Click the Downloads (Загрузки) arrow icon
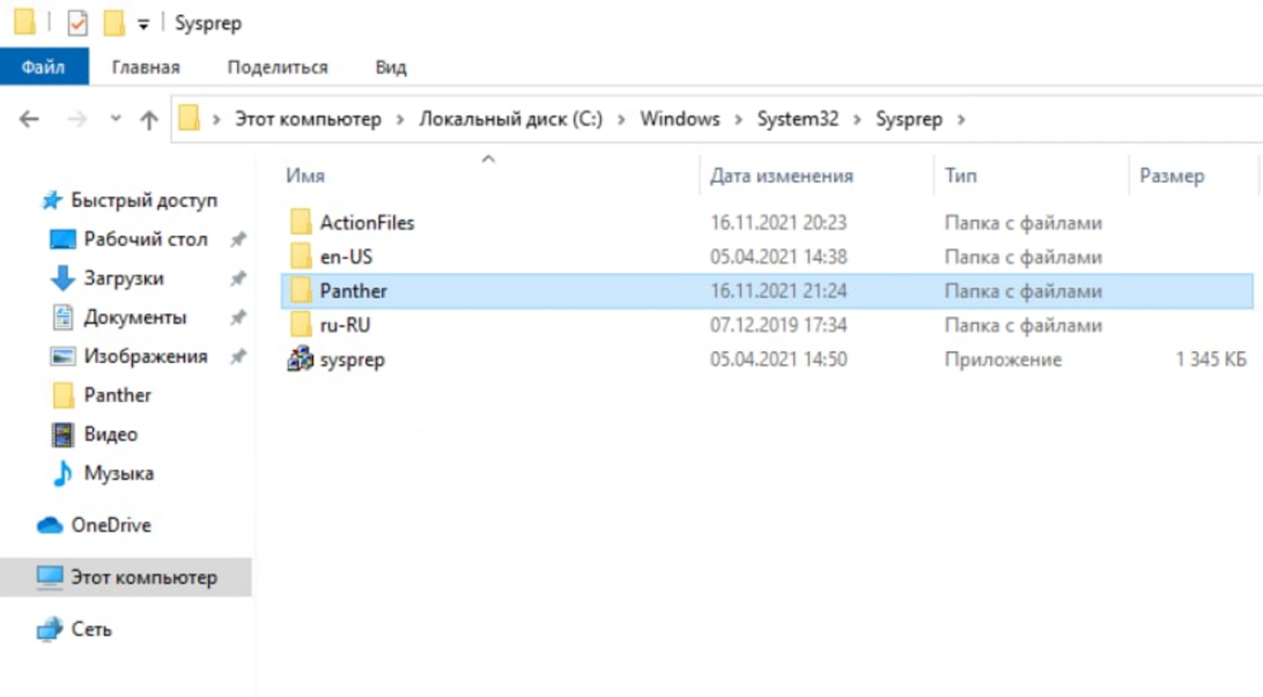 tap(63, 278)
